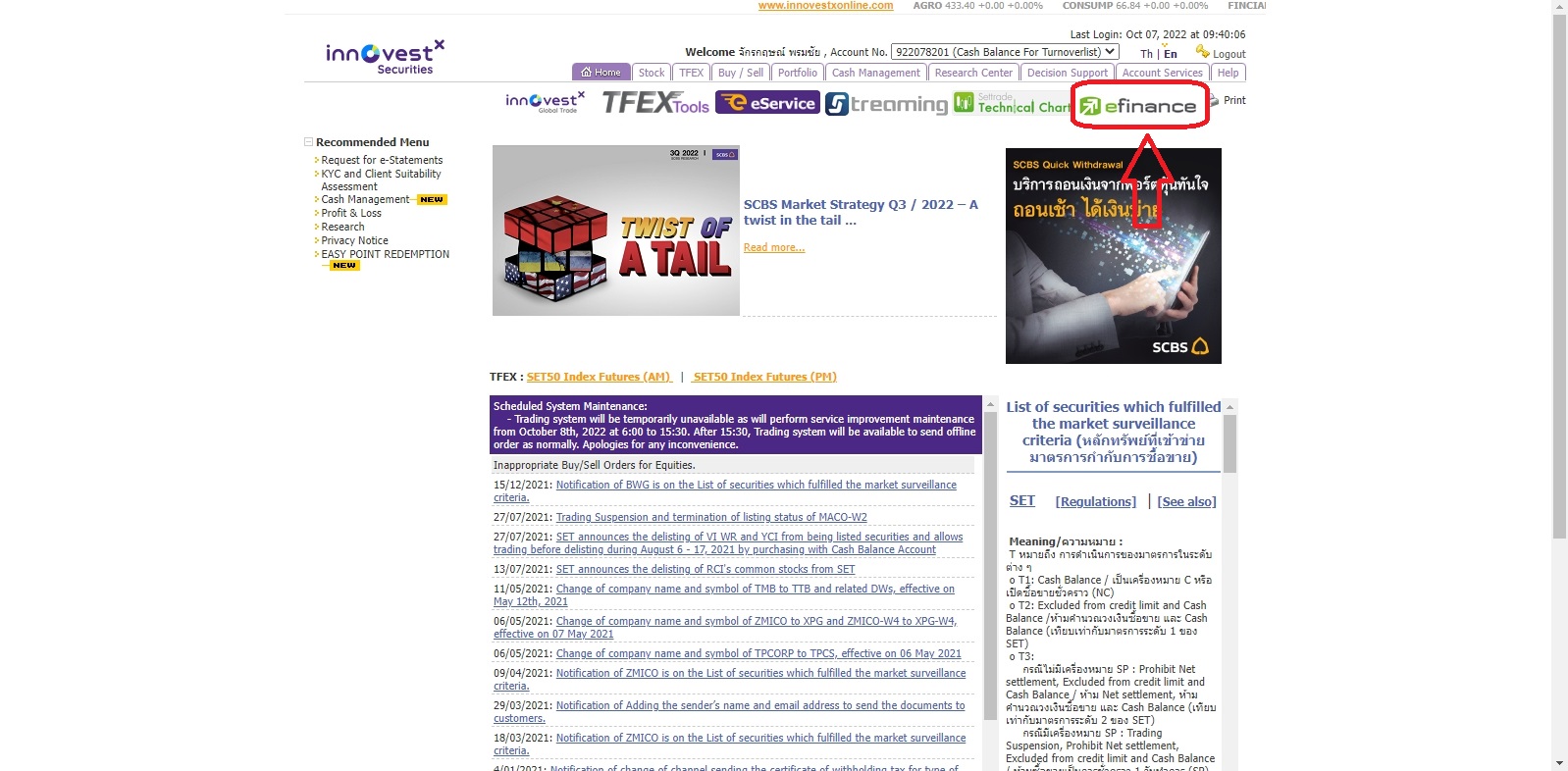This screenshot has width=1568, height=771.
Task: Launch the Streaming app icon
Action: pos(886,103)
